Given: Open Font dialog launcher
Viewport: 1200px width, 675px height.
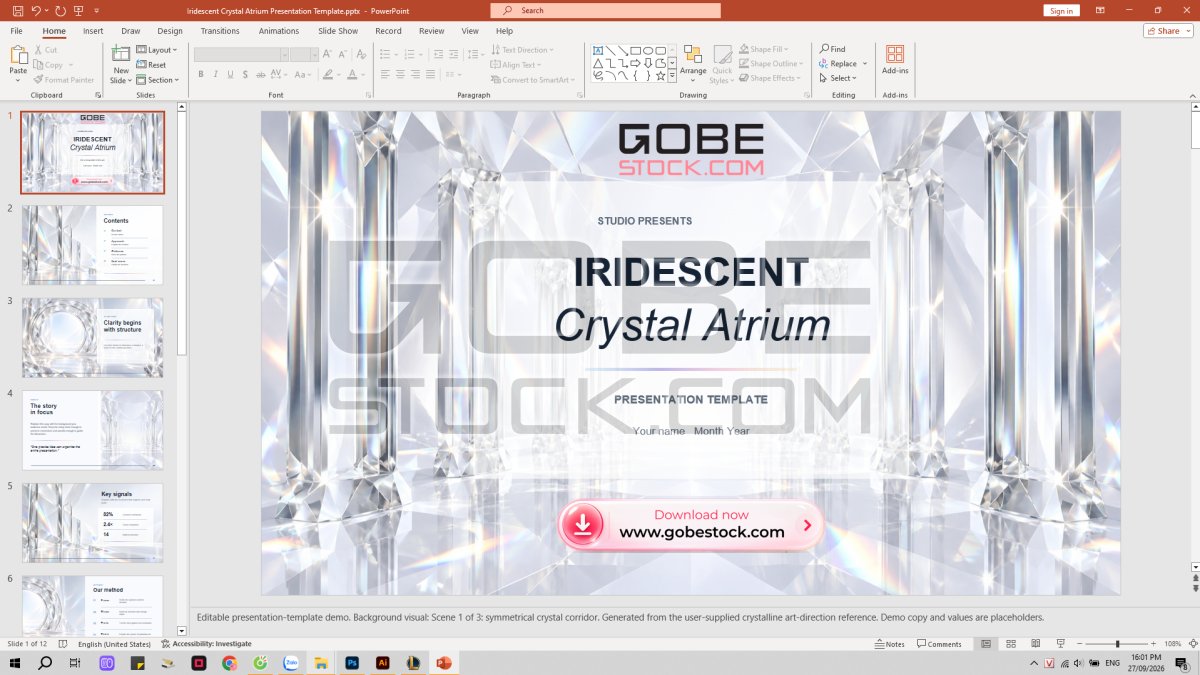Looking at the screenshot, I should 369,95.
